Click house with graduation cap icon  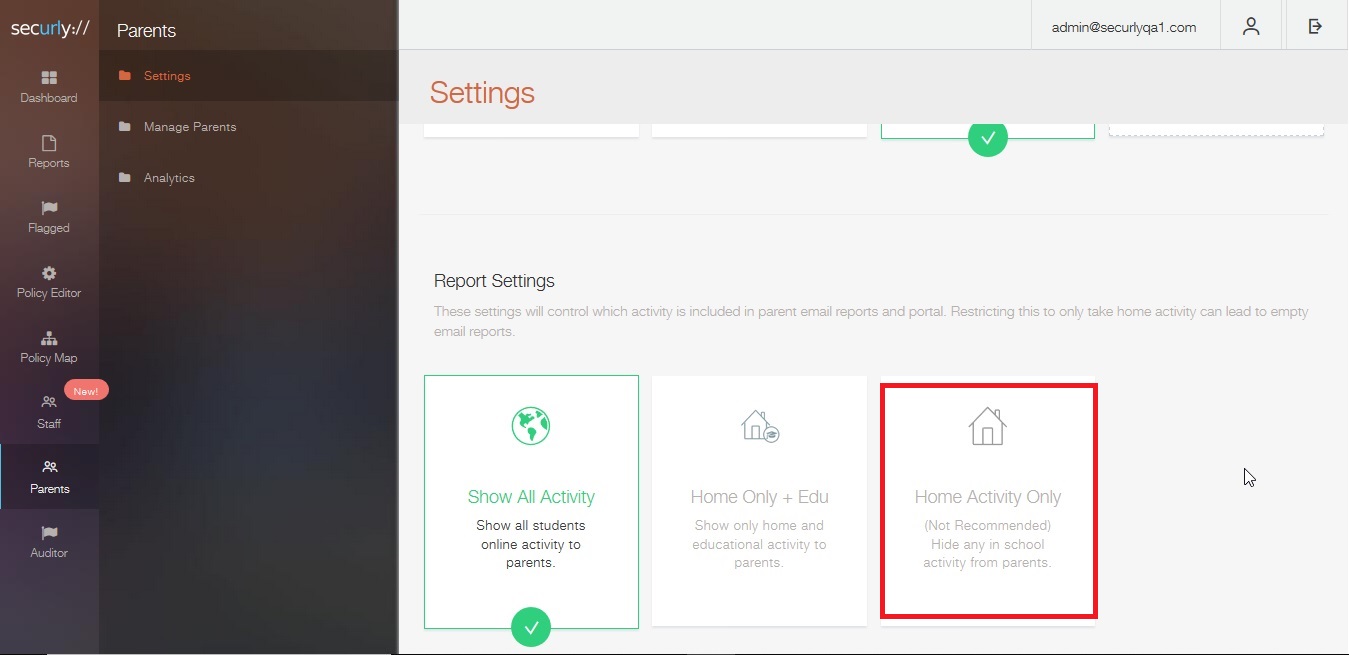point(759,426)
